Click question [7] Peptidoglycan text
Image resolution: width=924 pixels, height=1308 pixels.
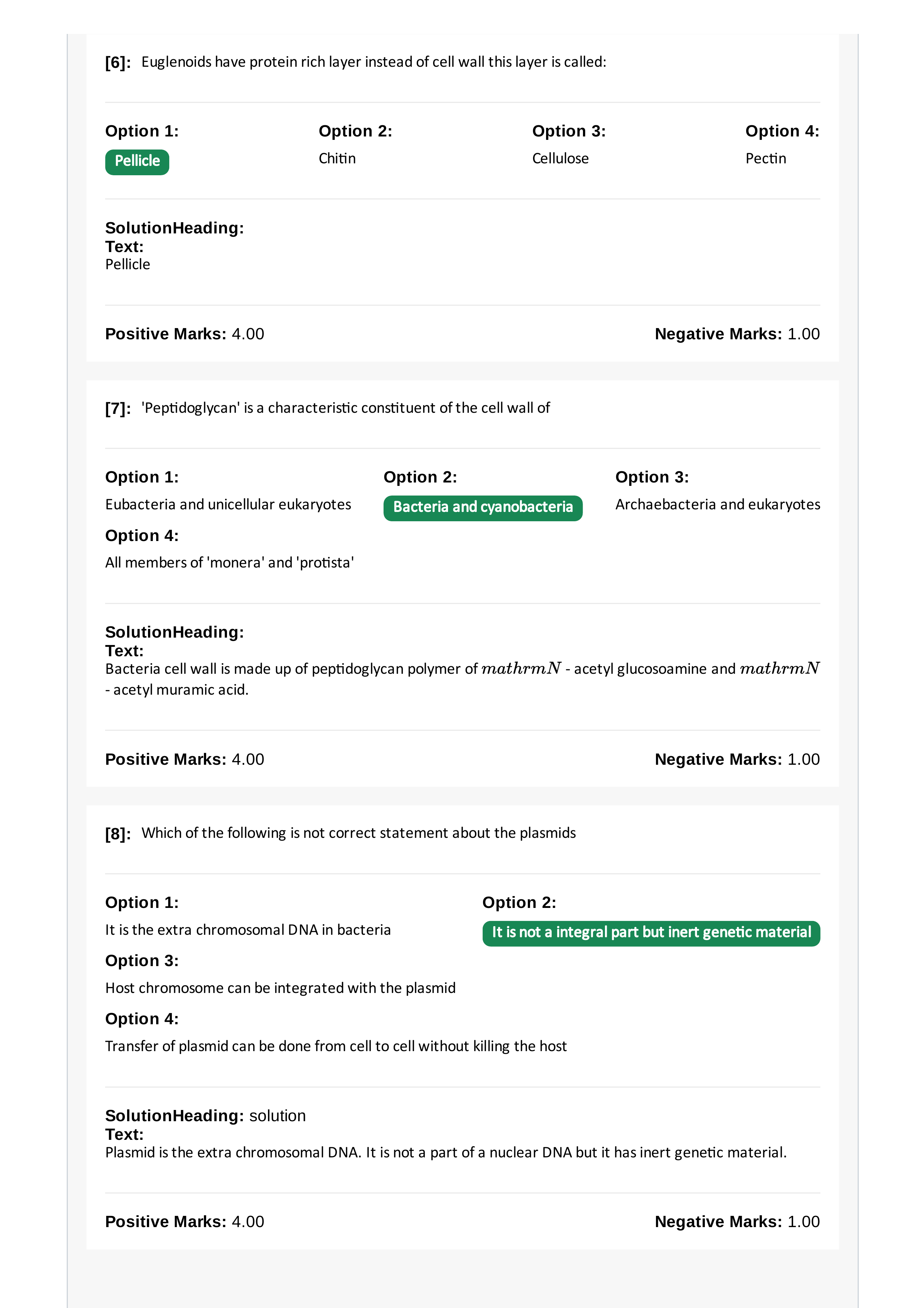[x=346, y=408]
